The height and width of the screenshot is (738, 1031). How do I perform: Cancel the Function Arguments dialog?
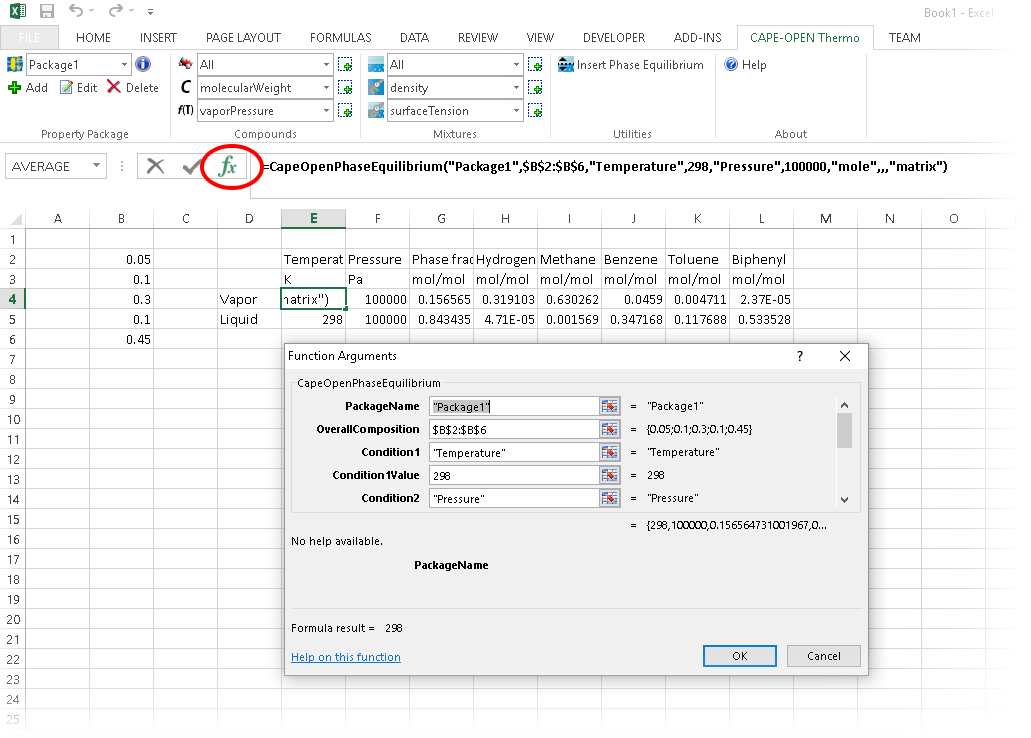(x=823, y=656)
